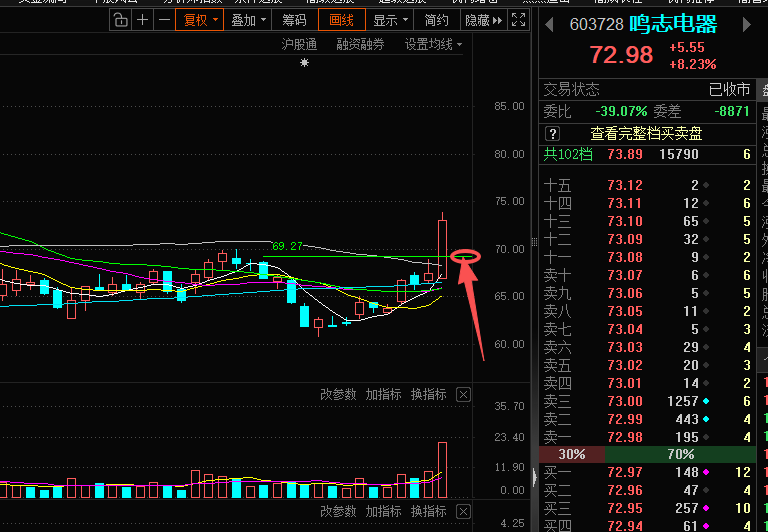Click the 69.27 price label on chart
Screen dimensions: 768x532
pos(288,246)
